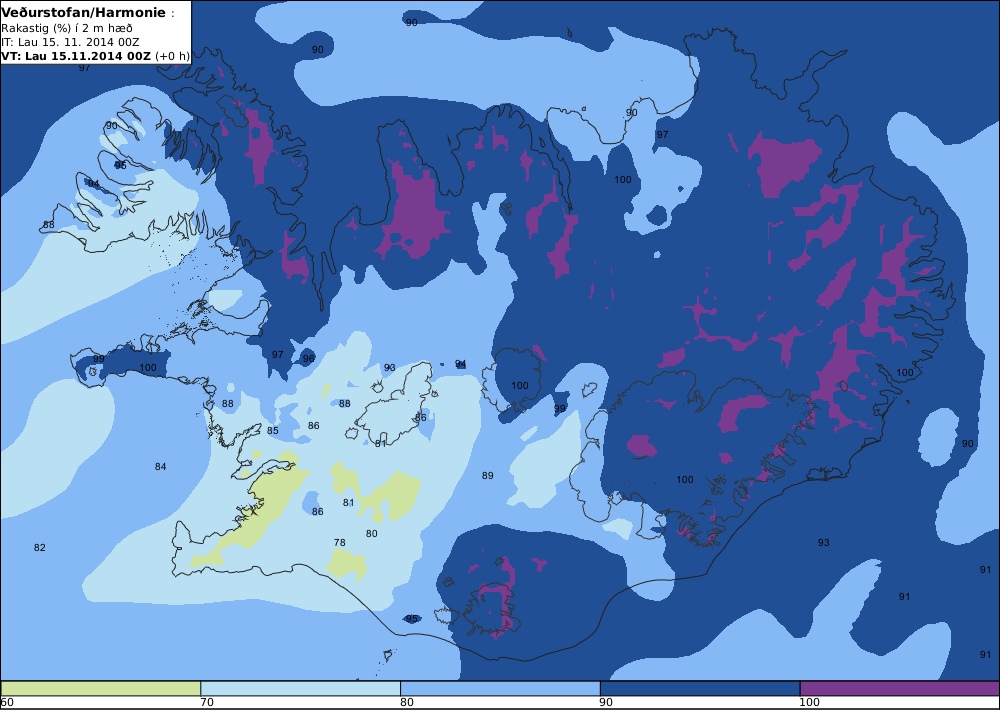The image size is (1000, 710).
Task: Click the 'Veðurstofan/Harmonie' title text
Action: tap(84, 13)
